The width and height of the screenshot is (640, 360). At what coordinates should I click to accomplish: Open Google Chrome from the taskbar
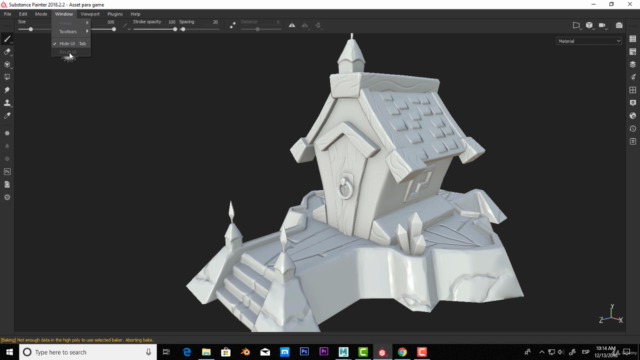pos(402,352)
